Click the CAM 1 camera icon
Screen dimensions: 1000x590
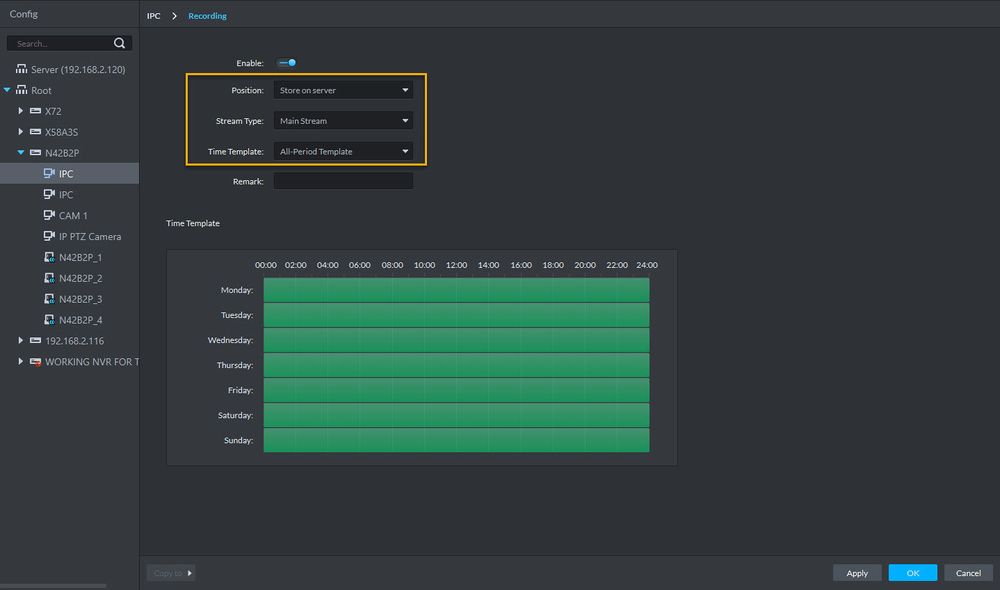49,216
